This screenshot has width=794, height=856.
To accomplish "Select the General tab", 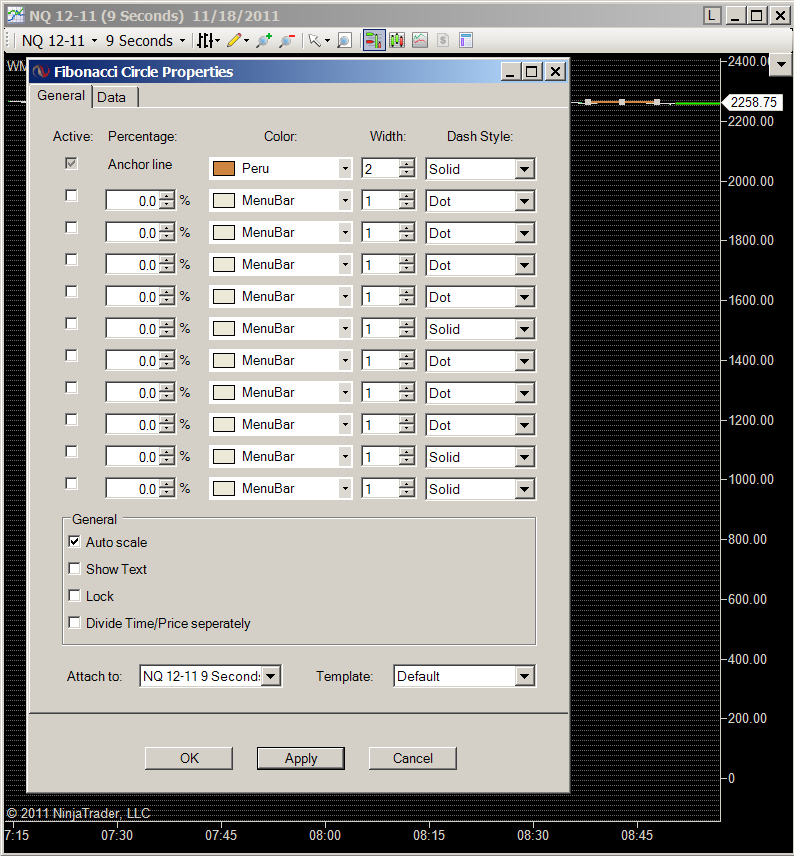I will [61, 96].
